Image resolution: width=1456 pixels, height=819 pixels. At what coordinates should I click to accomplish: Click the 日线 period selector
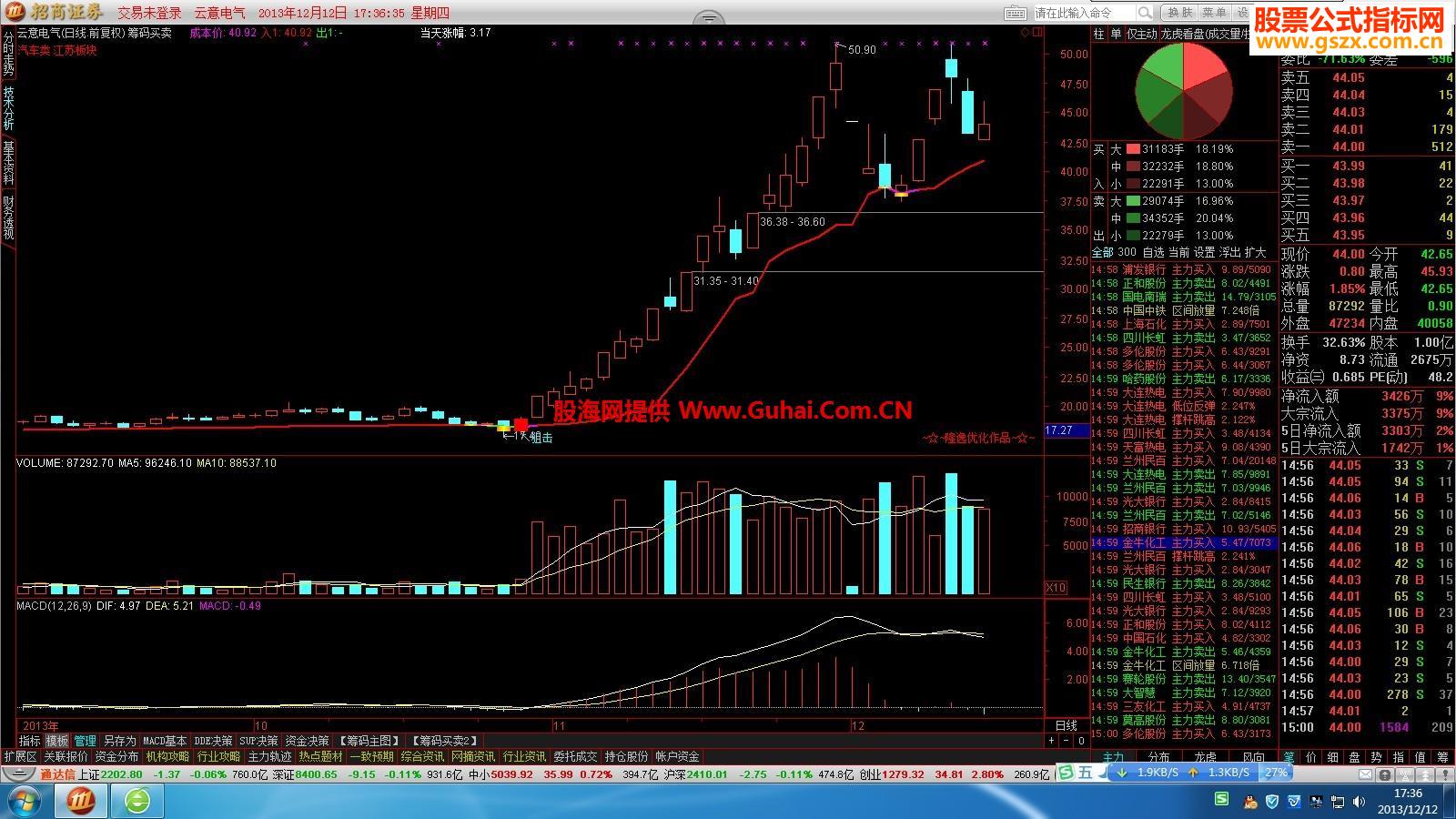click(1066, 726)
